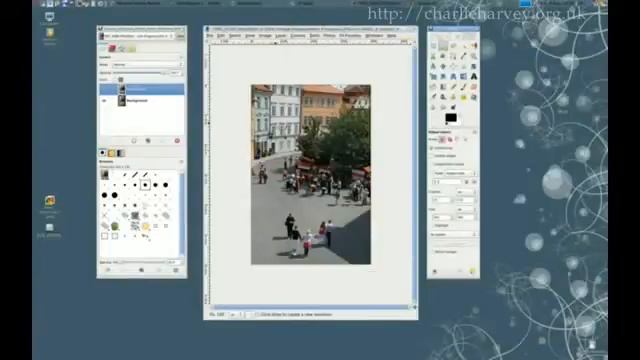Choose the add to selection mode icon
640x360 pixels.
450,140
